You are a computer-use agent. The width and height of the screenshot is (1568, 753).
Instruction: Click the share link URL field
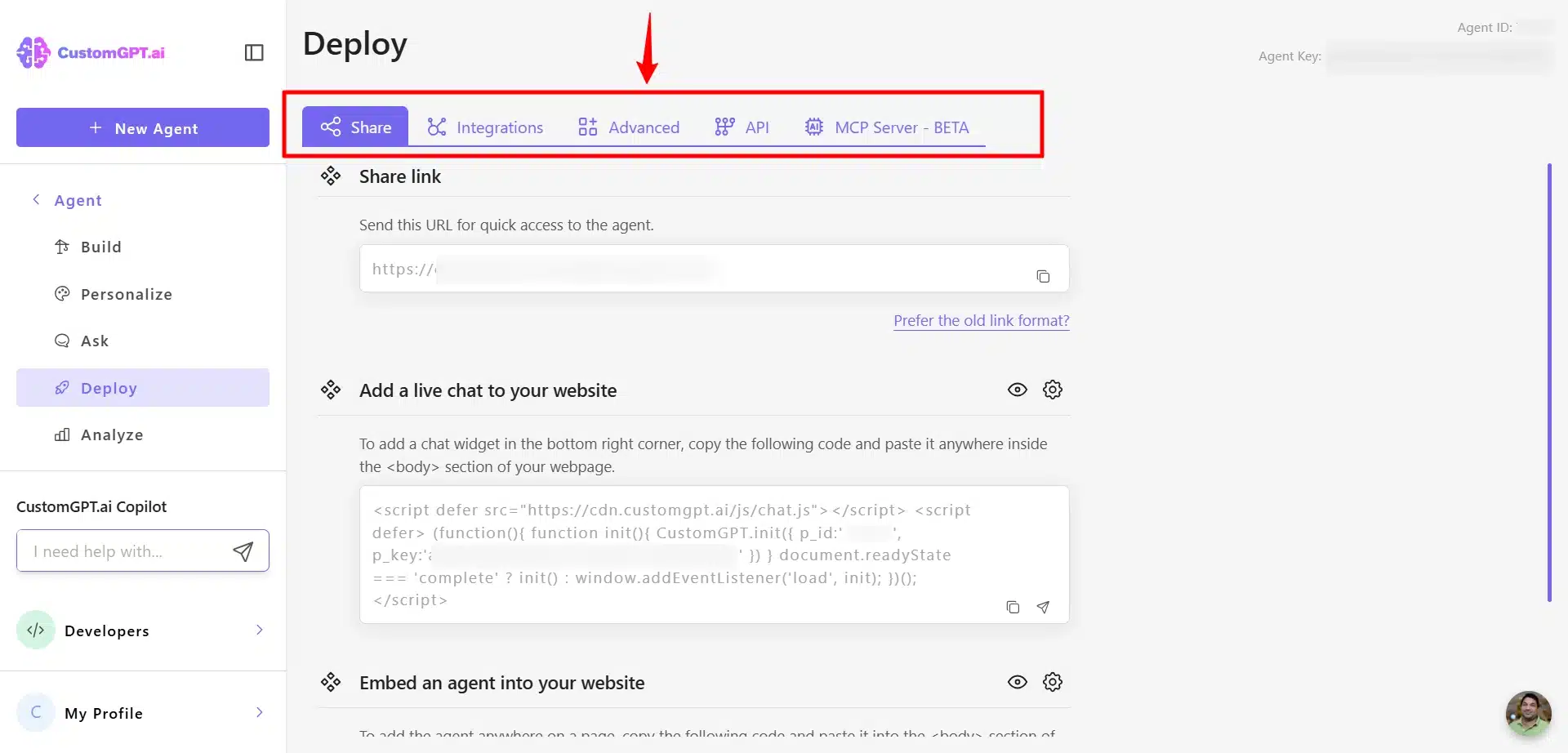(715, 269)
